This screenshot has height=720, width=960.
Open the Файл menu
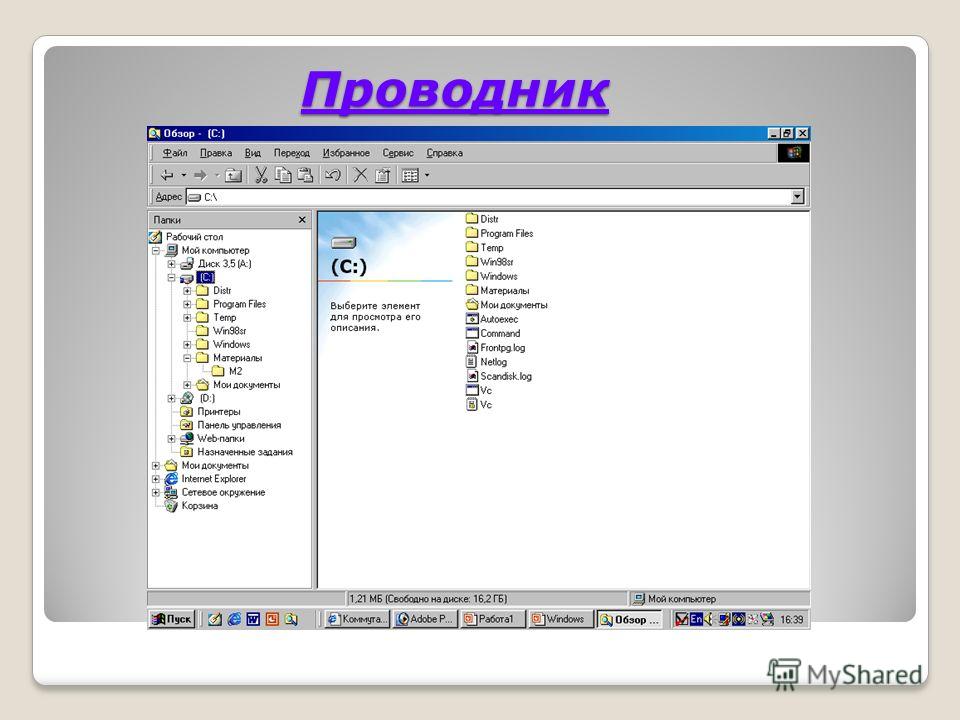[x=174, y=153]
